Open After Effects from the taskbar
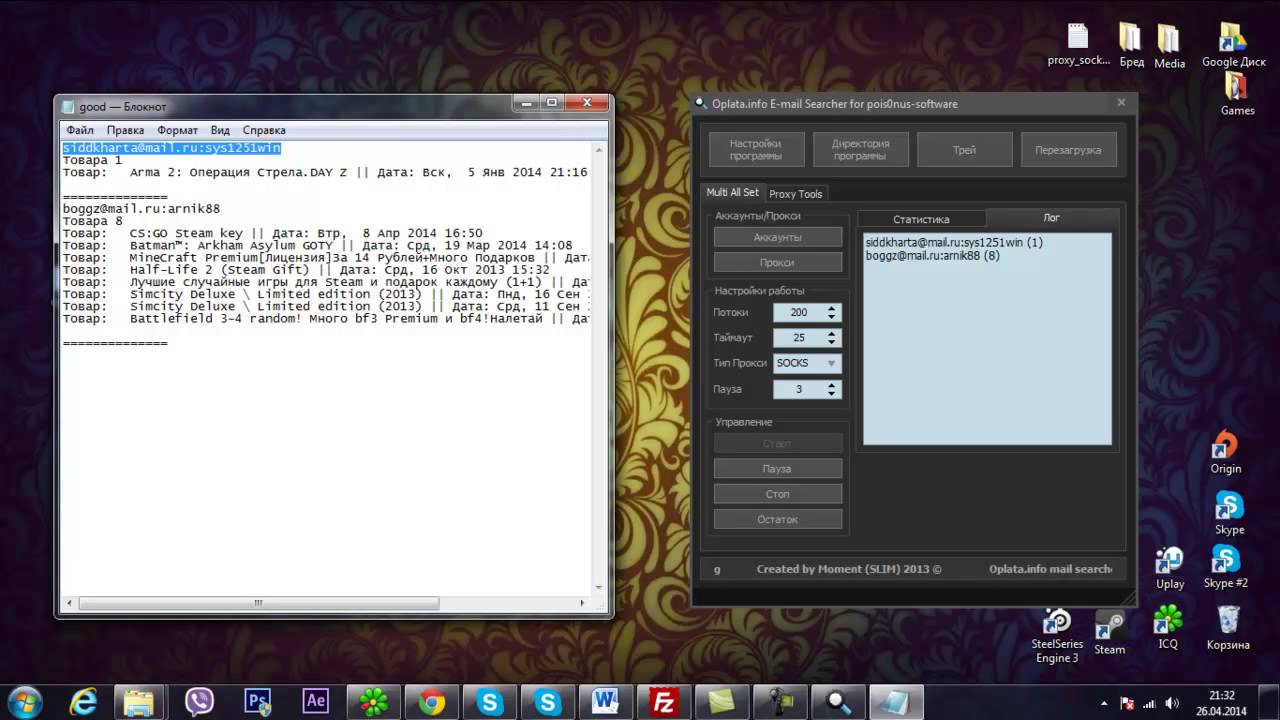The image size is (1280, 720). pos(316,702)
